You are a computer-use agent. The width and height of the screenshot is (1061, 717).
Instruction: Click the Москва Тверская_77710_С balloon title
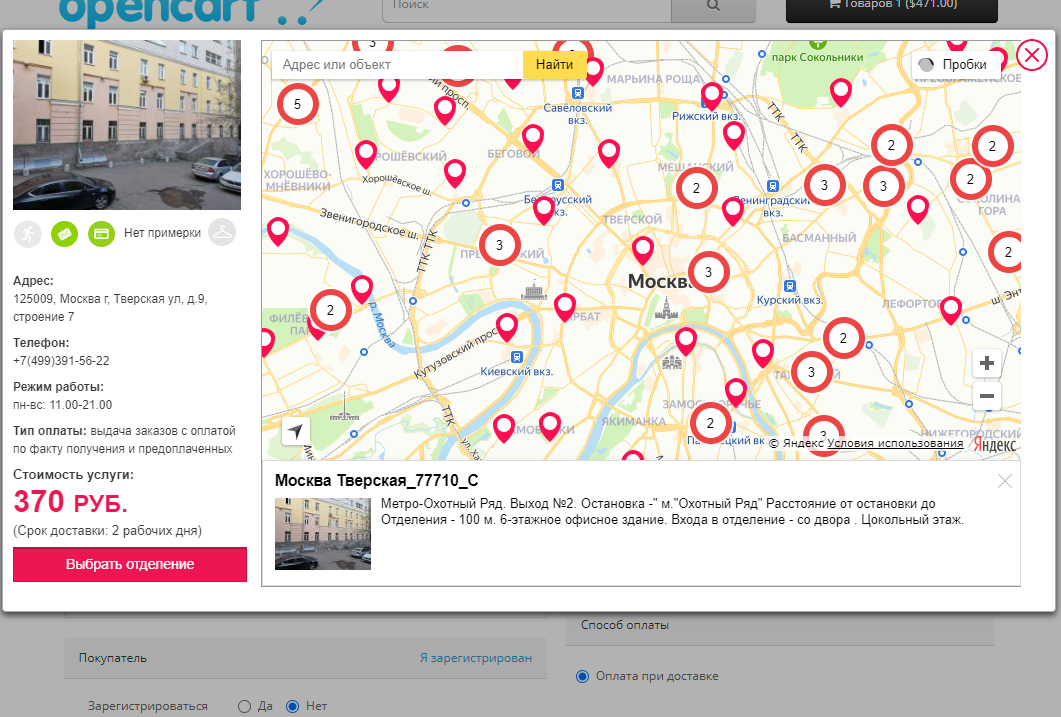pyautogui.click(x=376, y=481)
